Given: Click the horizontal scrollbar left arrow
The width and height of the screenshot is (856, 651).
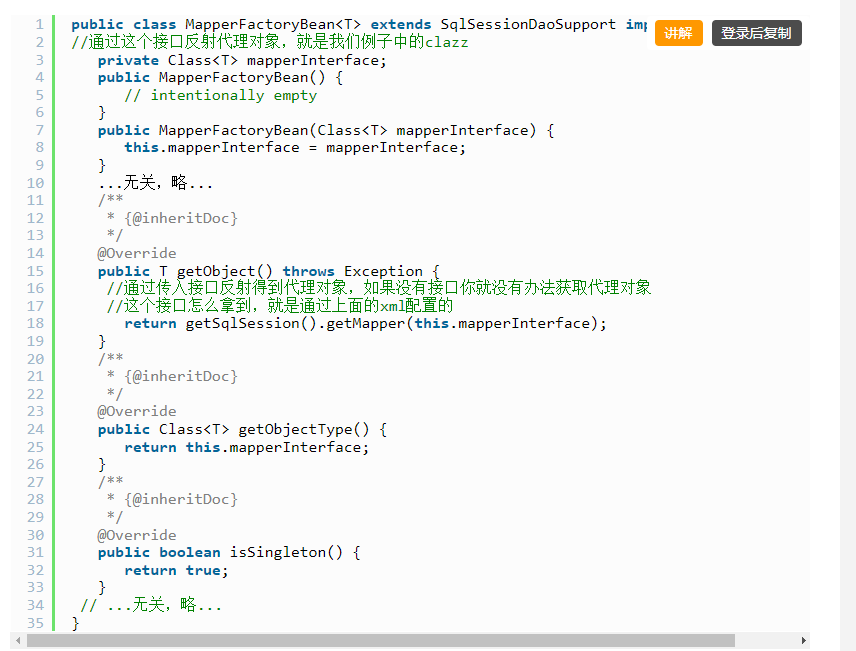Looking at the screenshot, I should [x=18, y=640].
